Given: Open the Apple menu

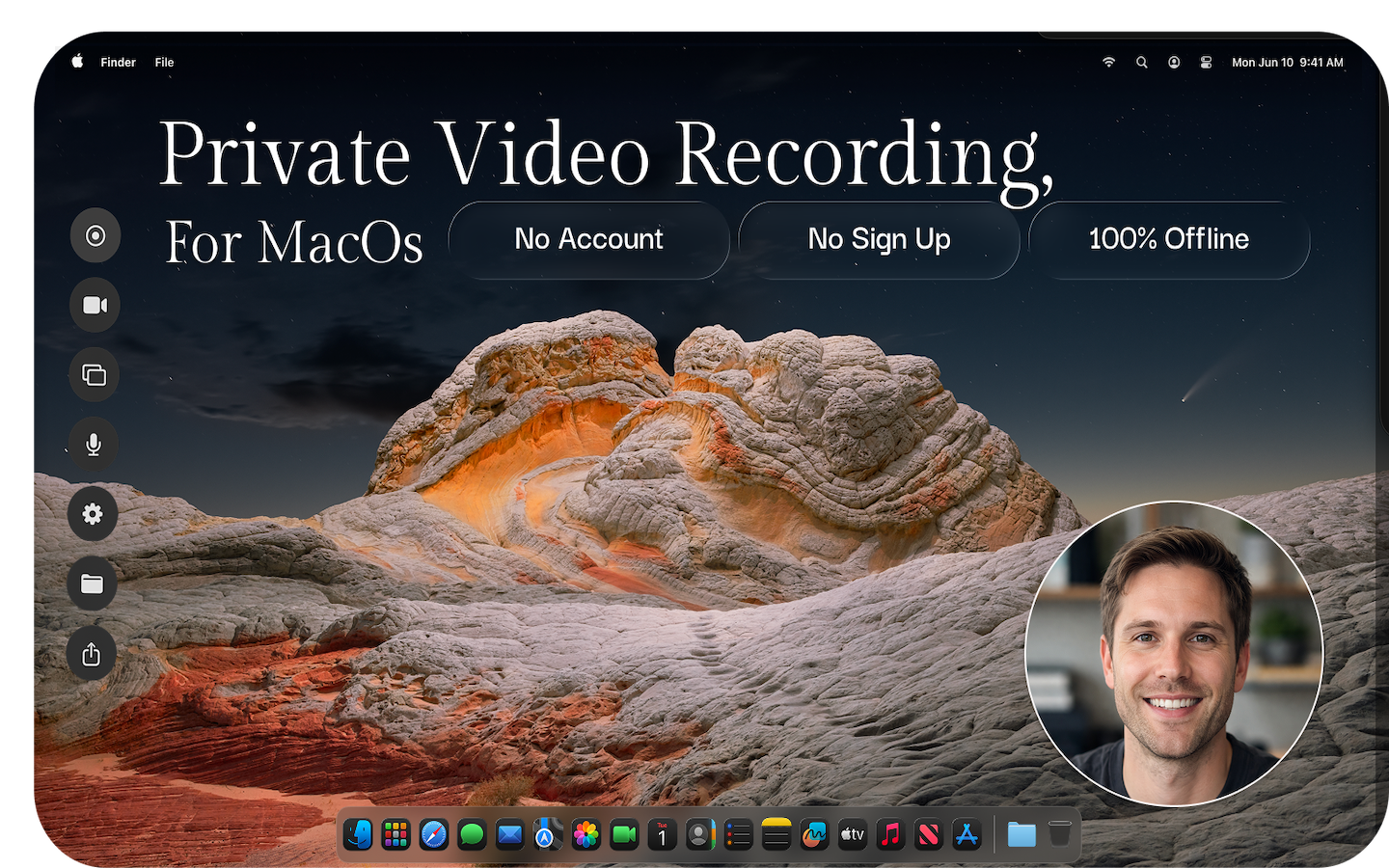Looking at the screenshot, I should click(x=77, y=63).
